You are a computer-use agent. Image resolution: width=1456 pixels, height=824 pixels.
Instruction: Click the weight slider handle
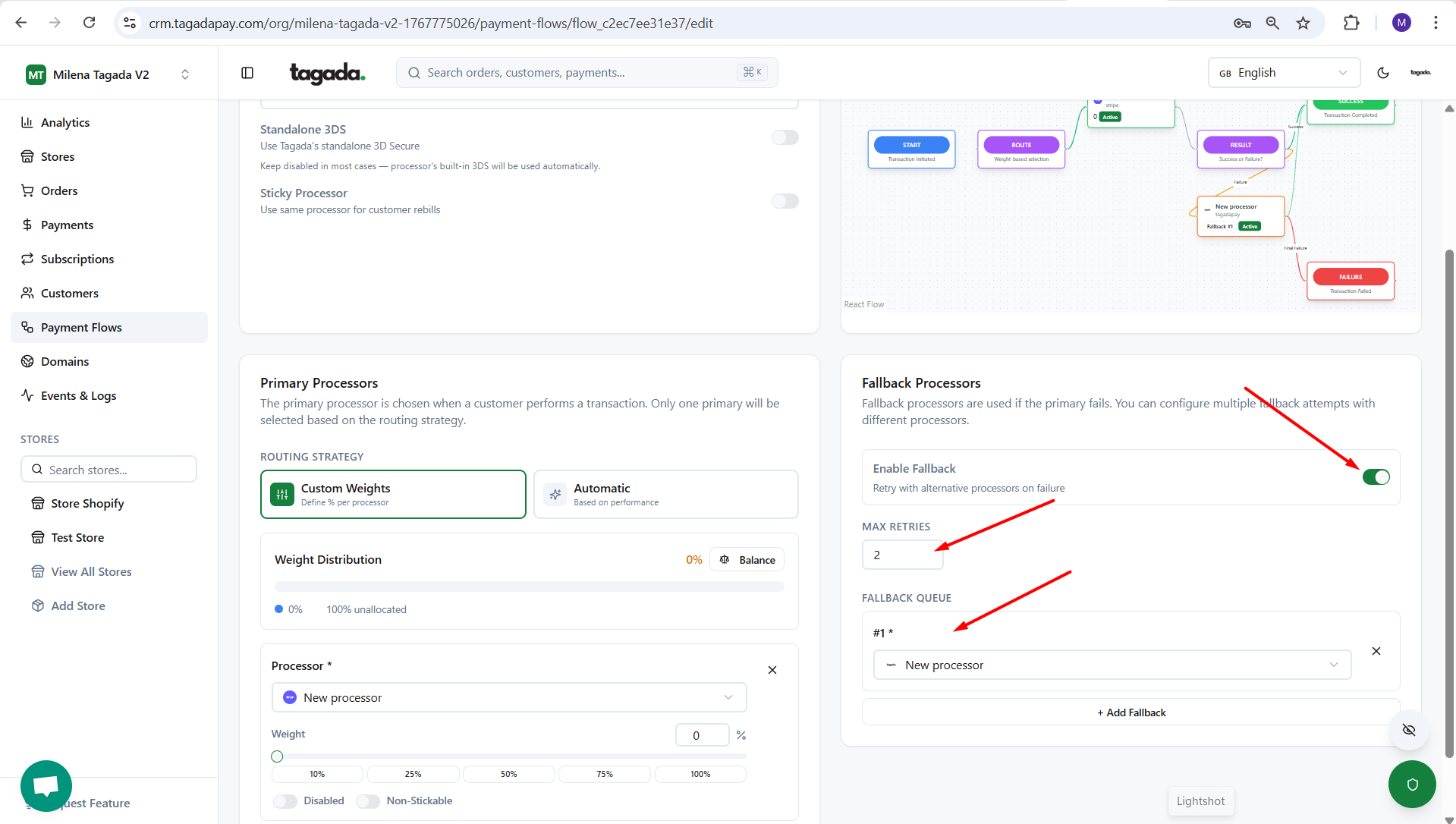pos(277,756)
